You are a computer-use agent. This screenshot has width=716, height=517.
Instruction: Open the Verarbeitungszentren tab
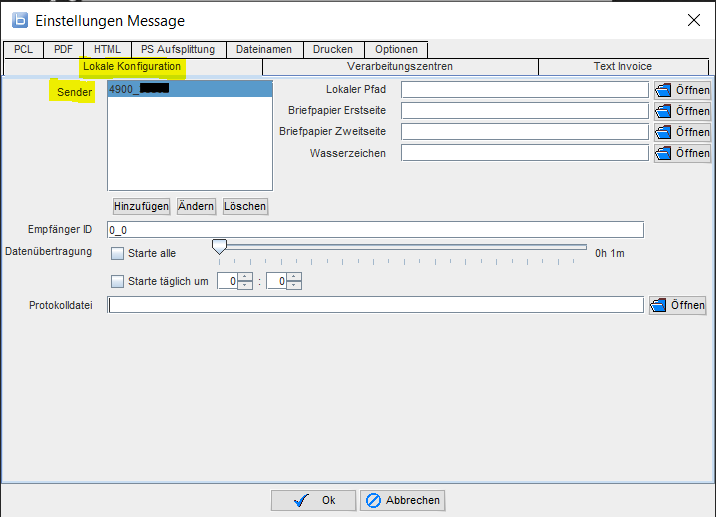click(x=400, y=67)
